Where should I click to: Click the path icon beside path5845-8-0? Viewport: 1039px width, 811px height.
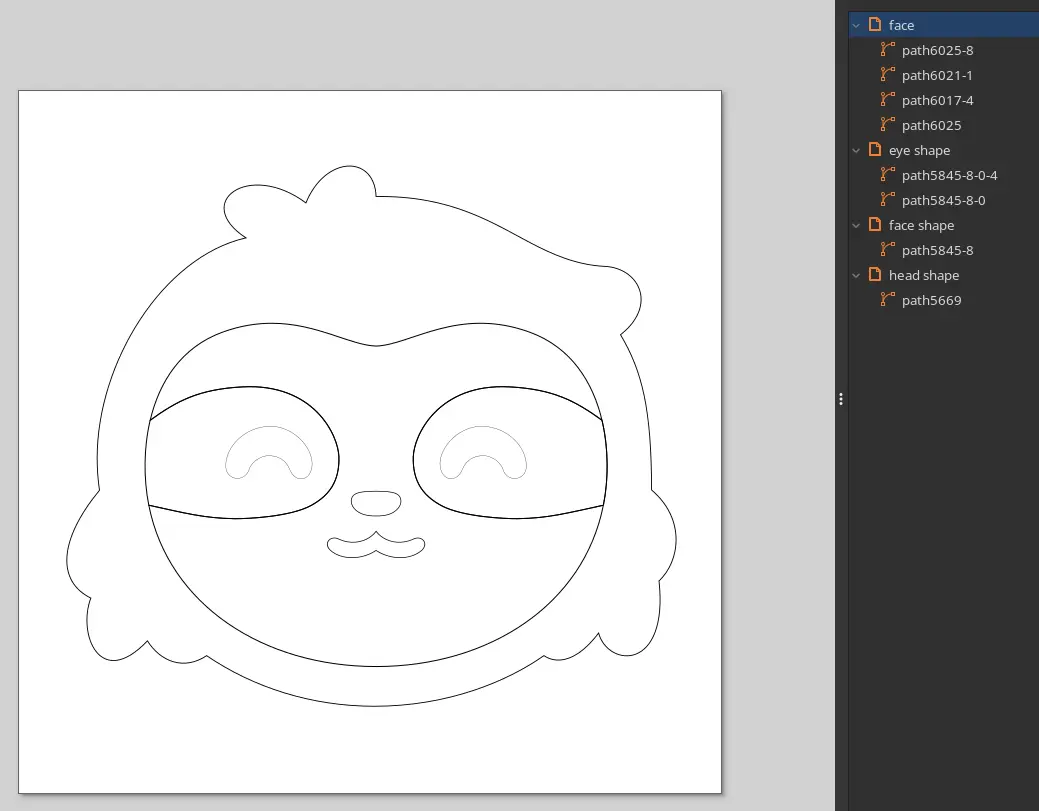[887, 200]
